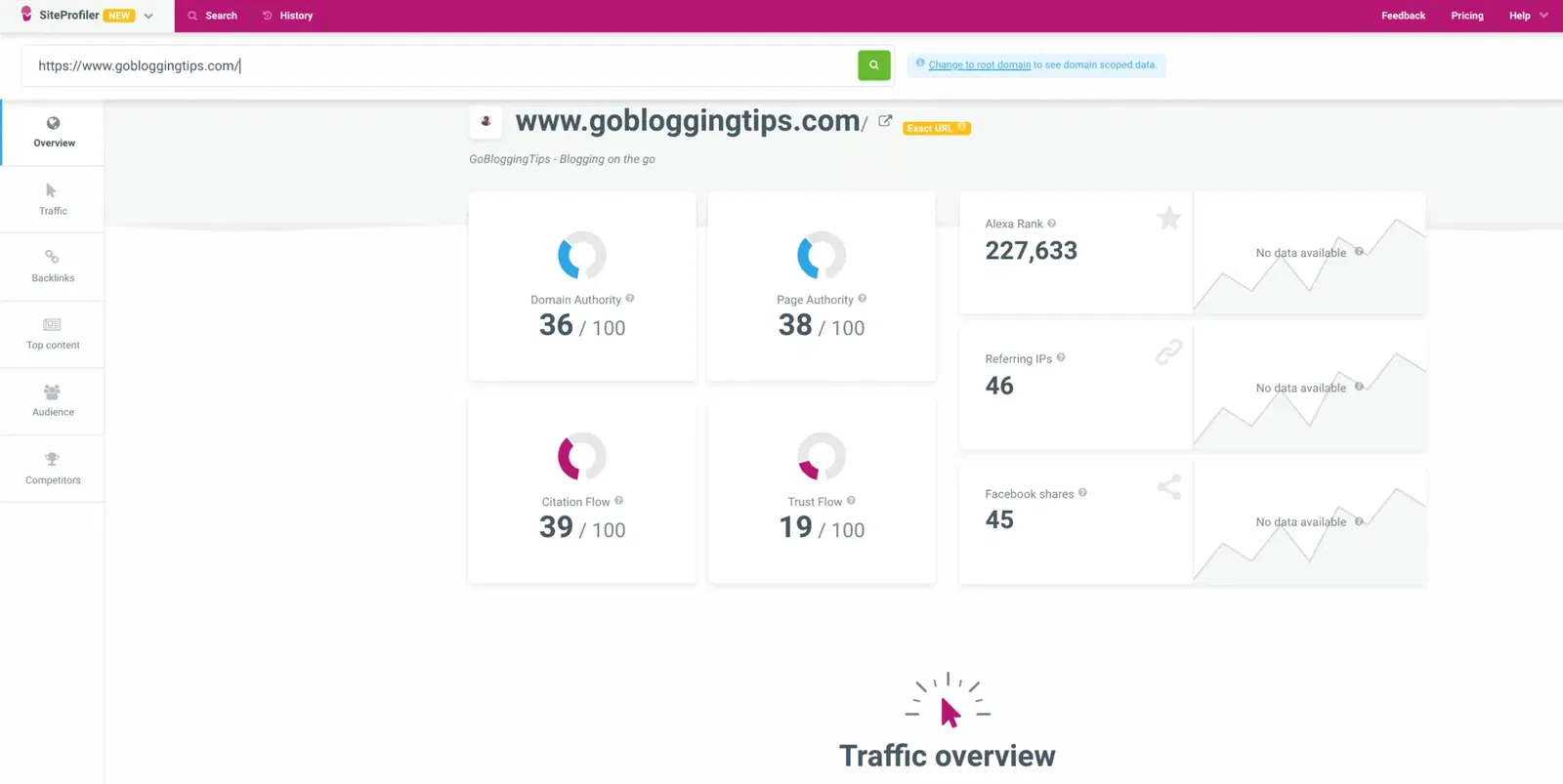Screen dimensions: 1563x784
Task: Open the History tab in top bar
Action: click(x=287, y=16)
